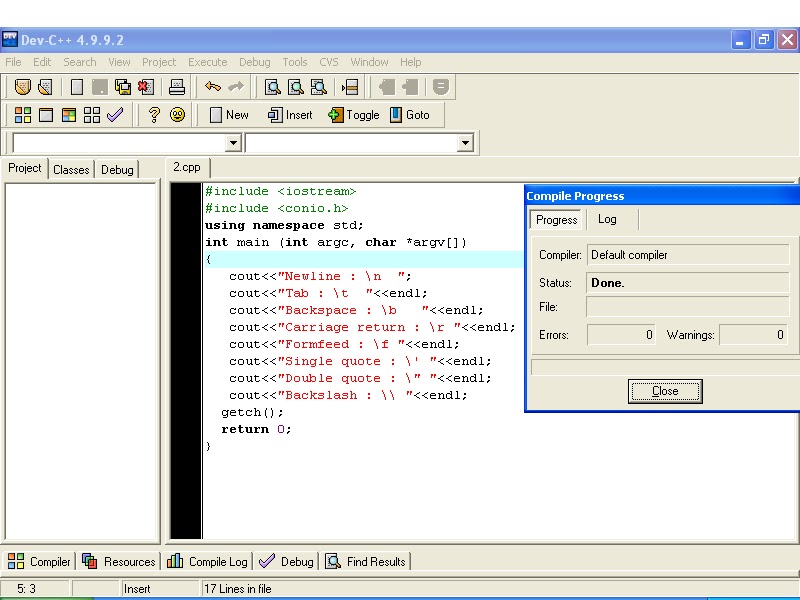Open help with the question mark icon
The image size is (800, 600).
154,115
